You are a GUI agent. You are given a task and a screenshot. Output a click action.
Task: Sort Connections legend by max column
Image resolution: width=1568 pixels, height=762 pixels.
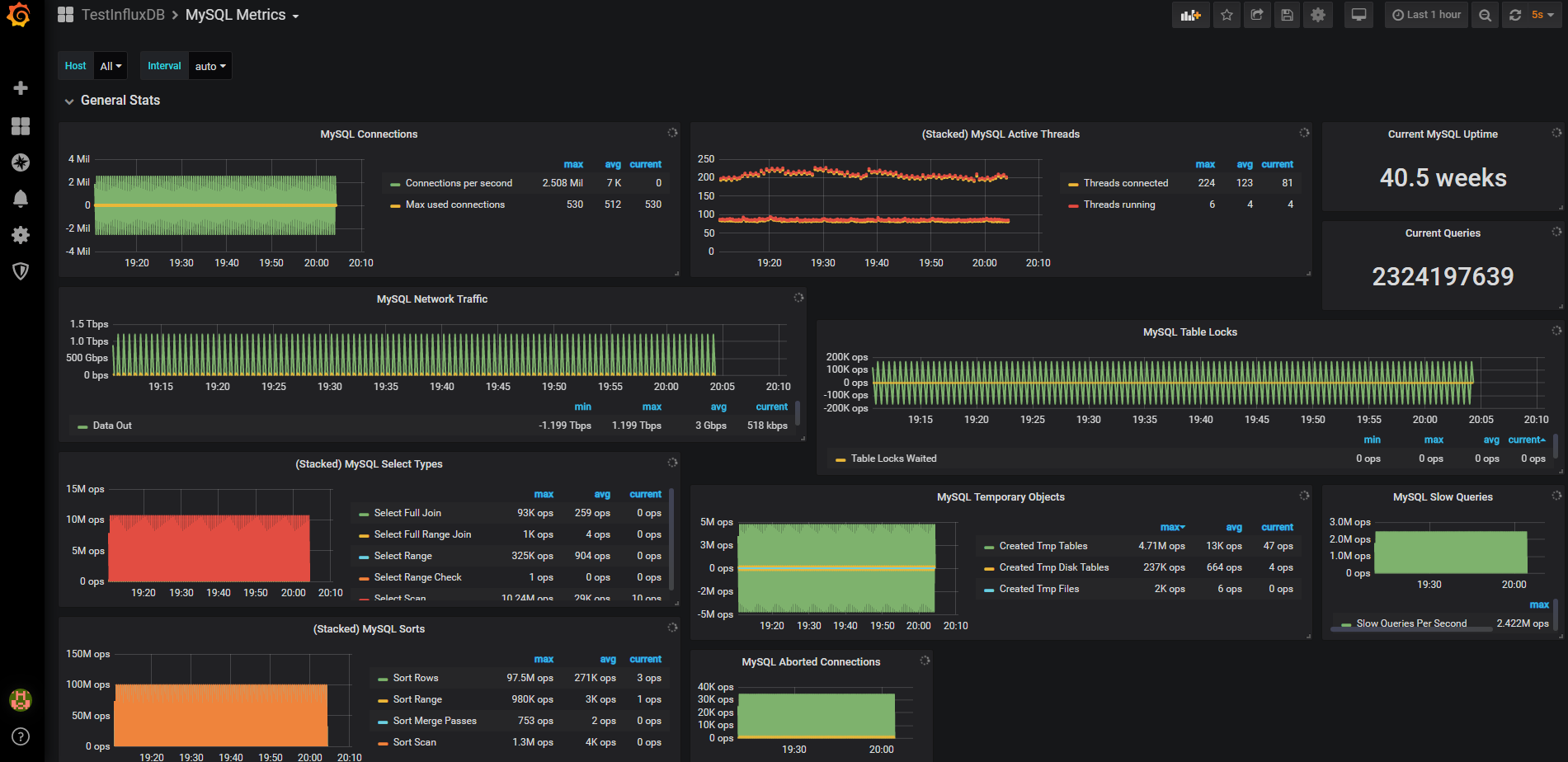[573, 164]
